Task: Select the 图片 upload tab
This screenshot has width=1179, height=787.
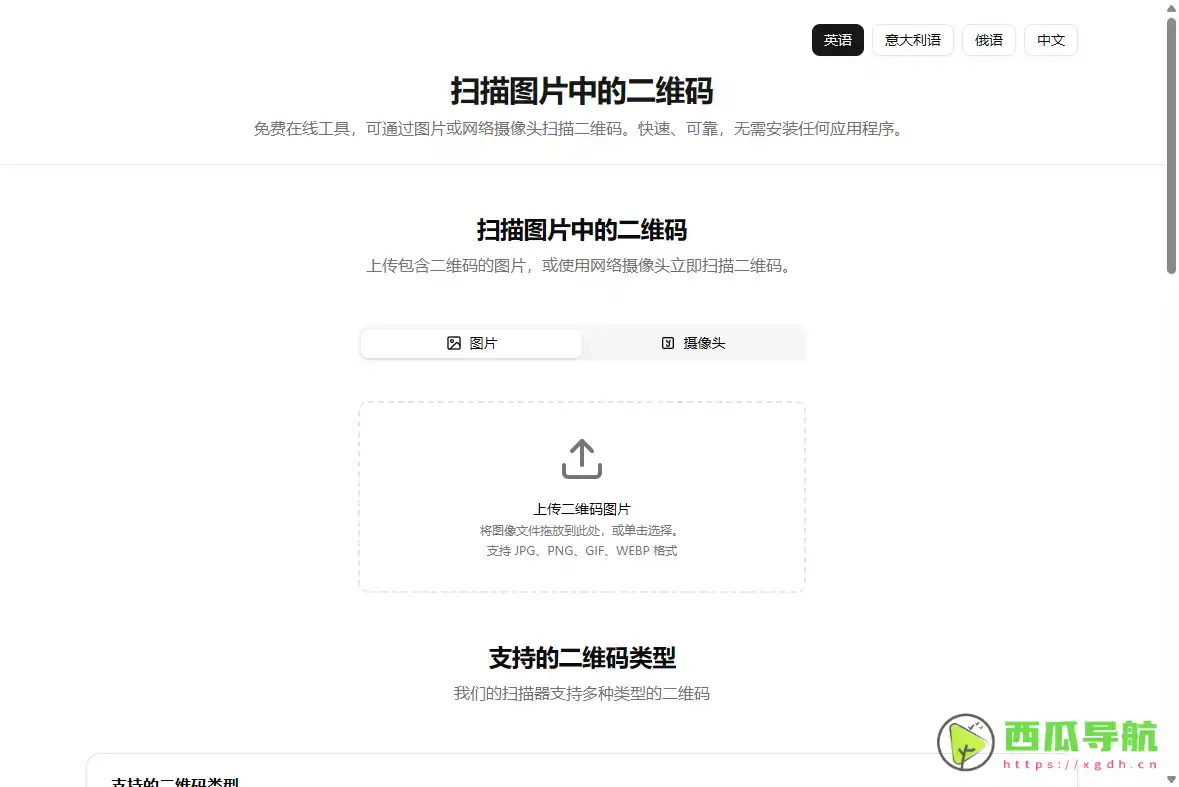Action: click(x=470, y=343)
